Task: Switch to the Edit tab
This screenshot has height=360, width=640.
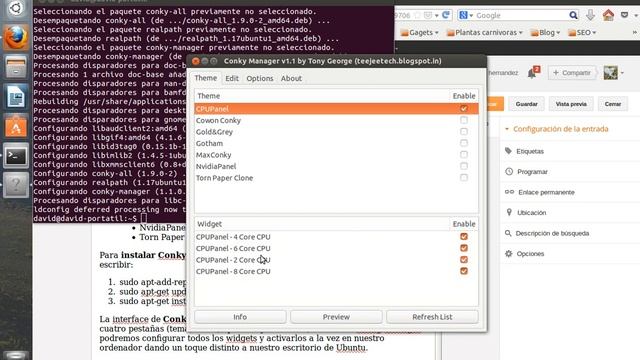Action: coord(232,78)
